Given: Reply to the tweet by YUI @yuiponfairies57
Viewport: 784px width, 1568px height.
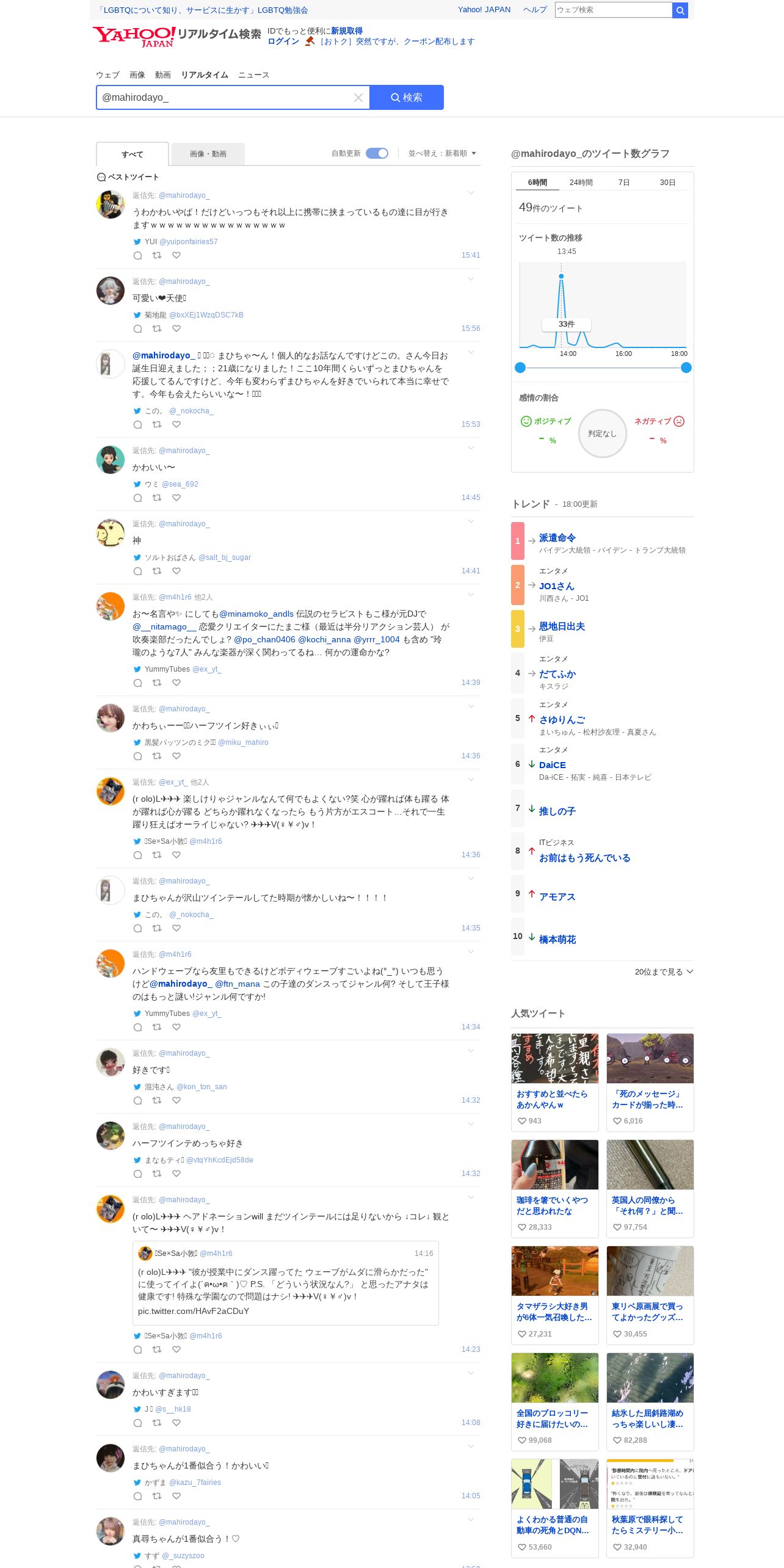Looking at the screenshot, I should [138, 255].
